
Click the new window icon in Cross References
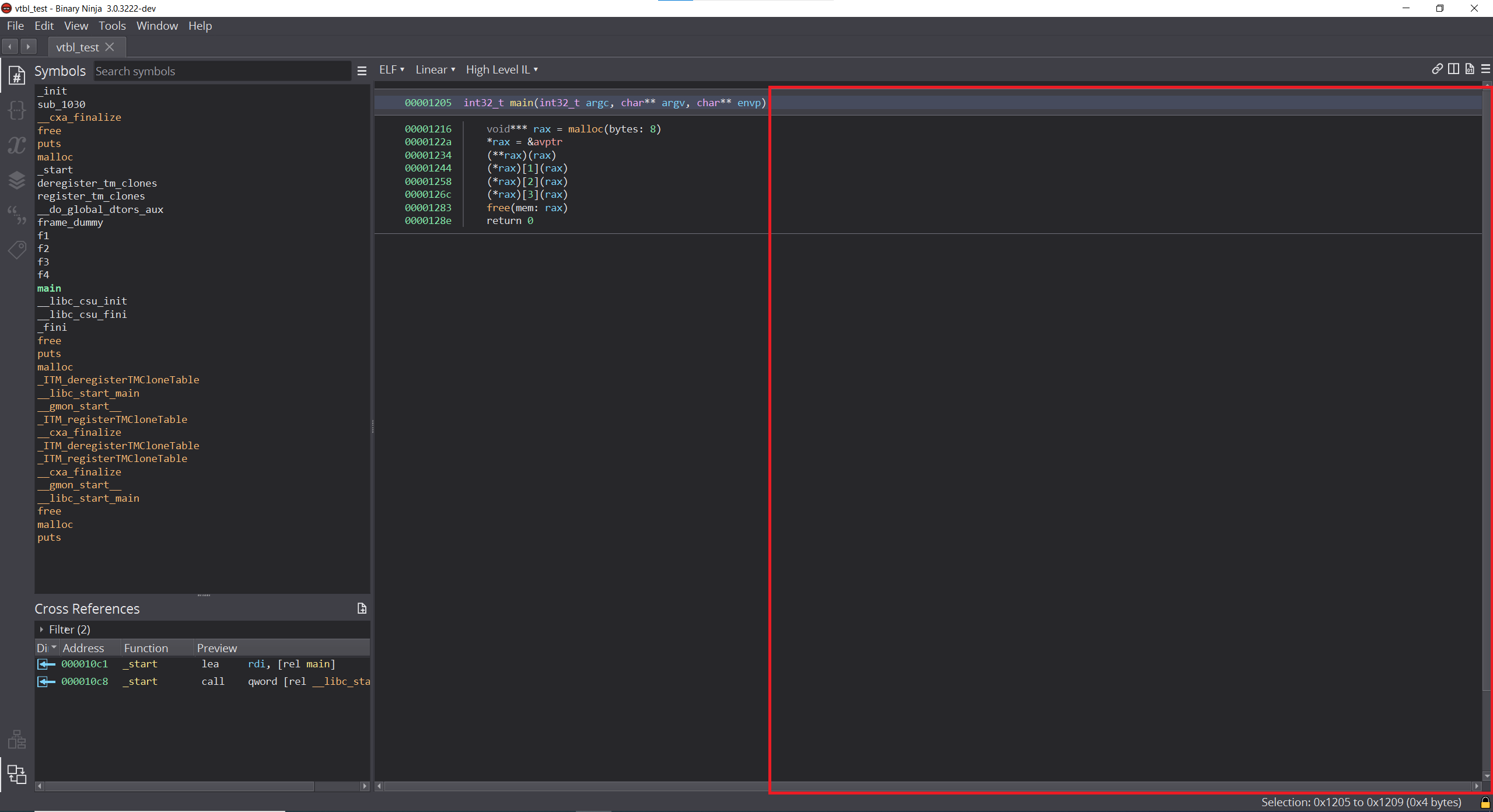pyautogui.click(x=362, y=608)
